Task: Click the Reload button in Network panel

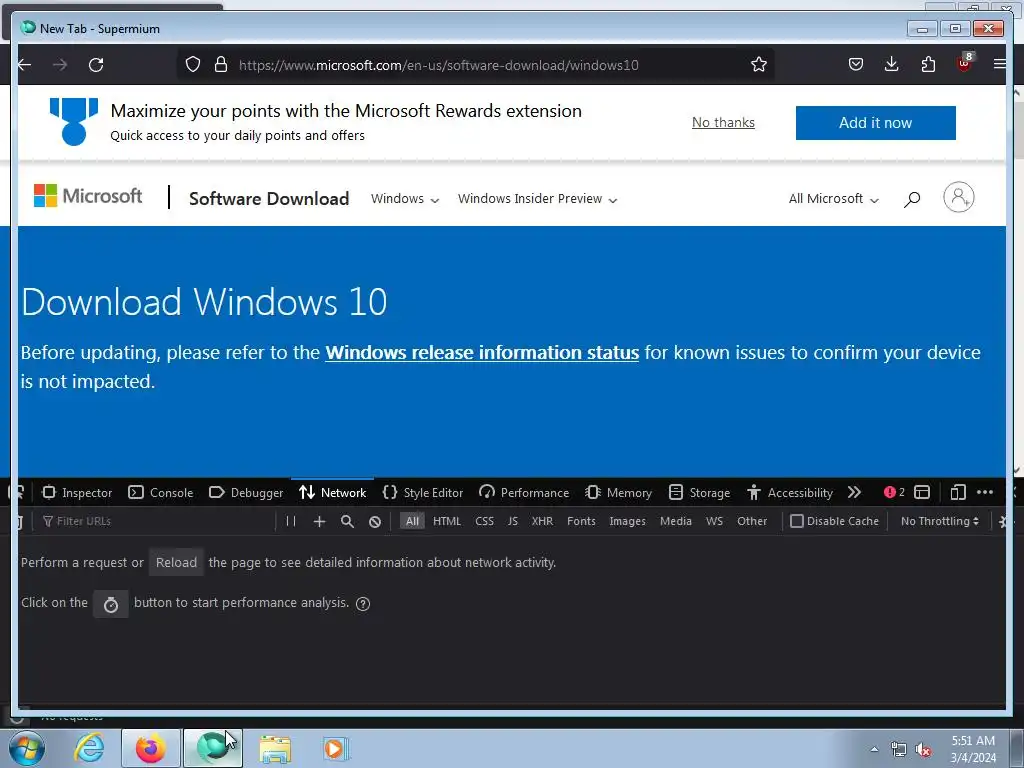Action: coord(176,562)
